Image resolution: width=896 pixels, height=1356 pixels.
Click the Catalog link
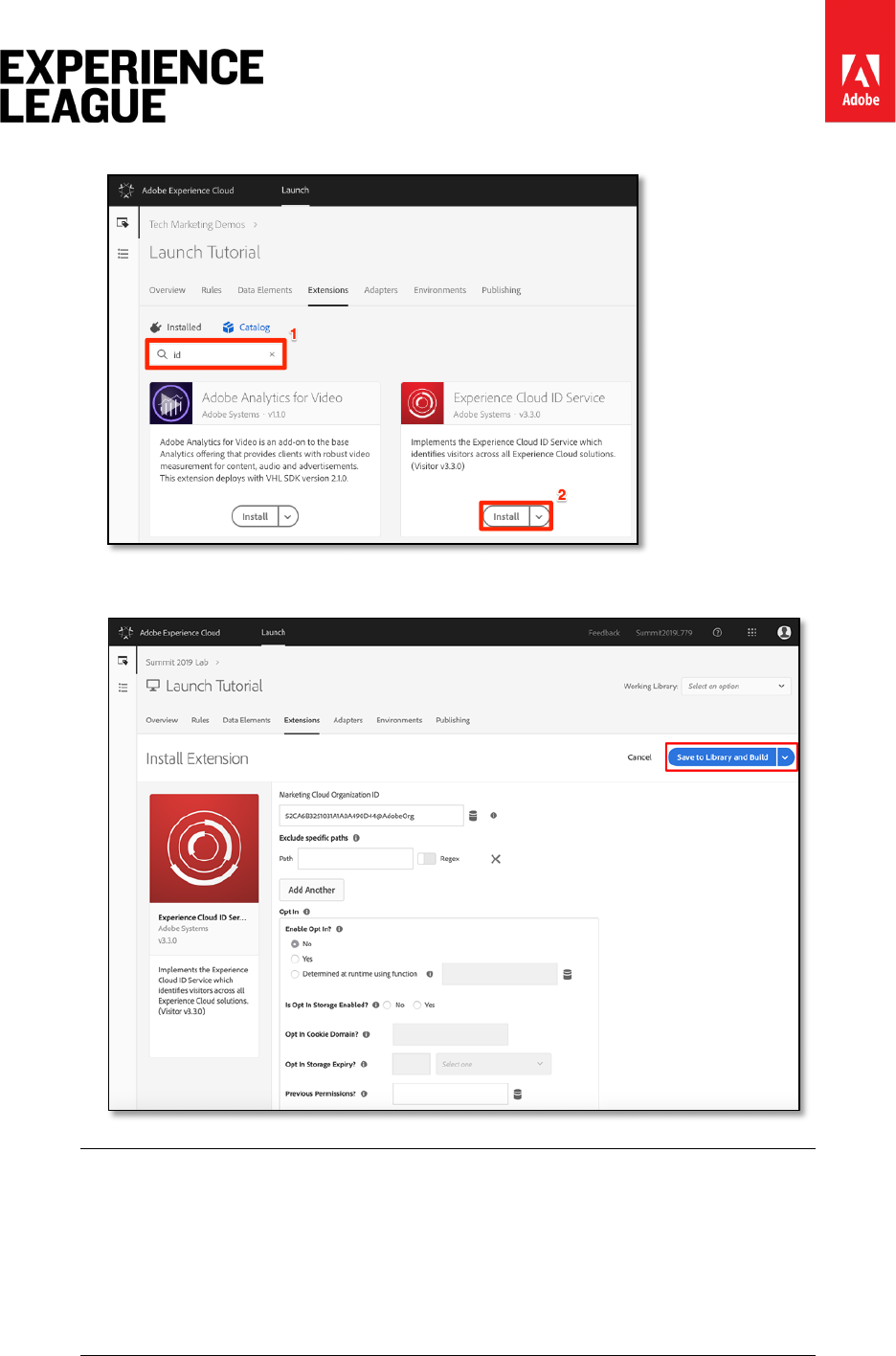click(255, 328)
